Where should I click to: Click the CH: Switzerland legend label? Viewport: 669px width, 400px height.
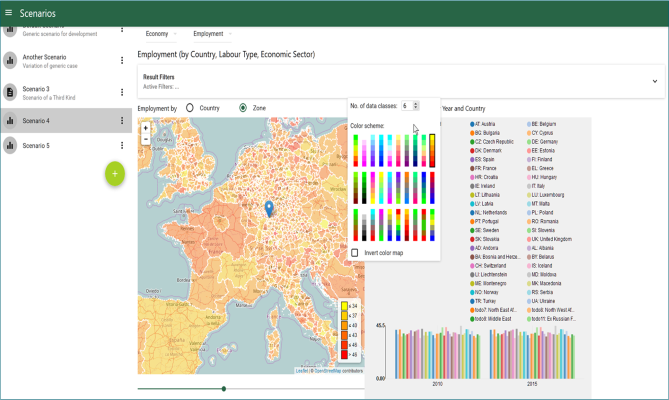[491, 266]
